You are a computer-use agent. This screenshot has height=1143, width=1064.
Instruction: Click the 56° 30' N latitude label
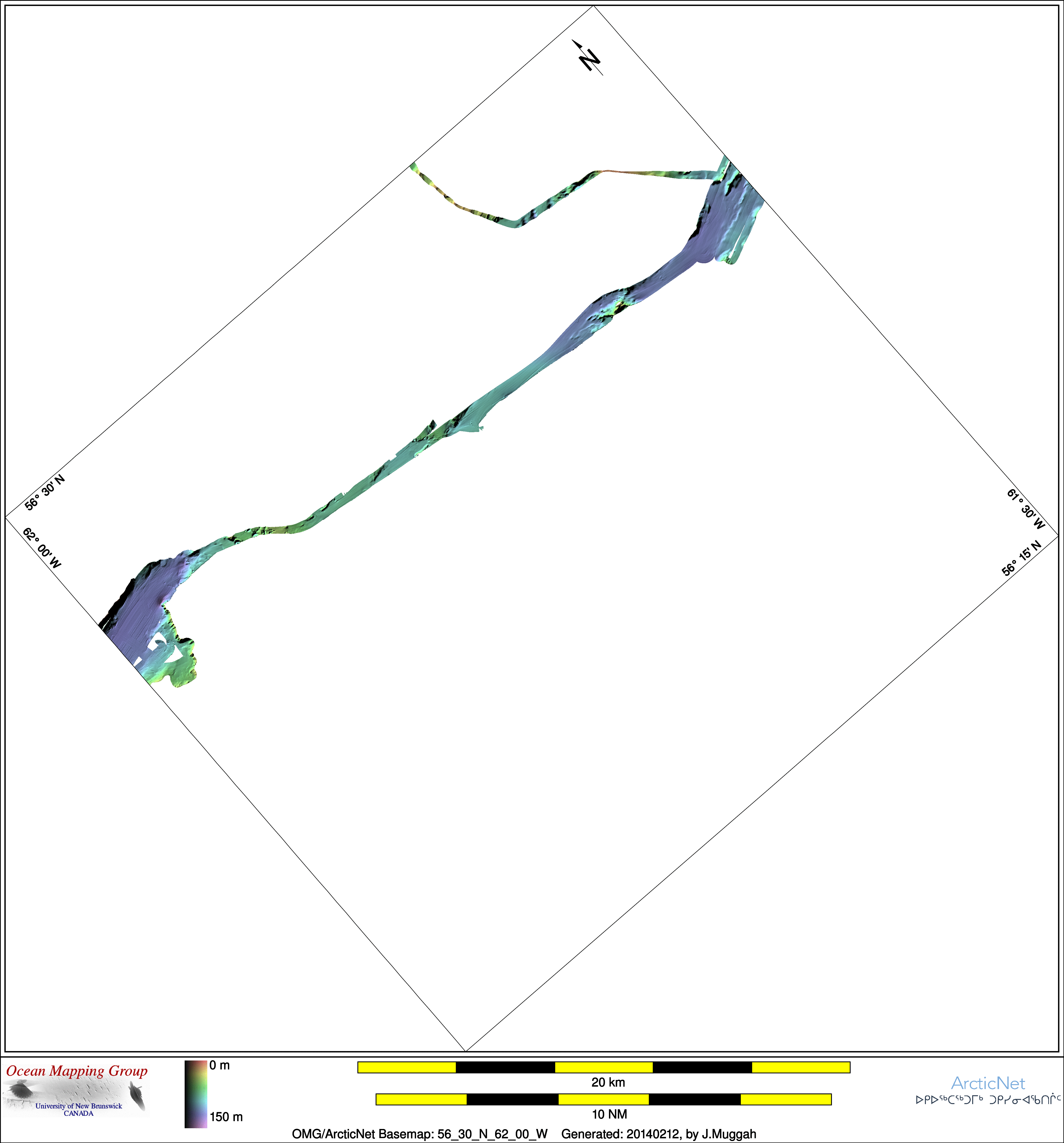point(45,493)
